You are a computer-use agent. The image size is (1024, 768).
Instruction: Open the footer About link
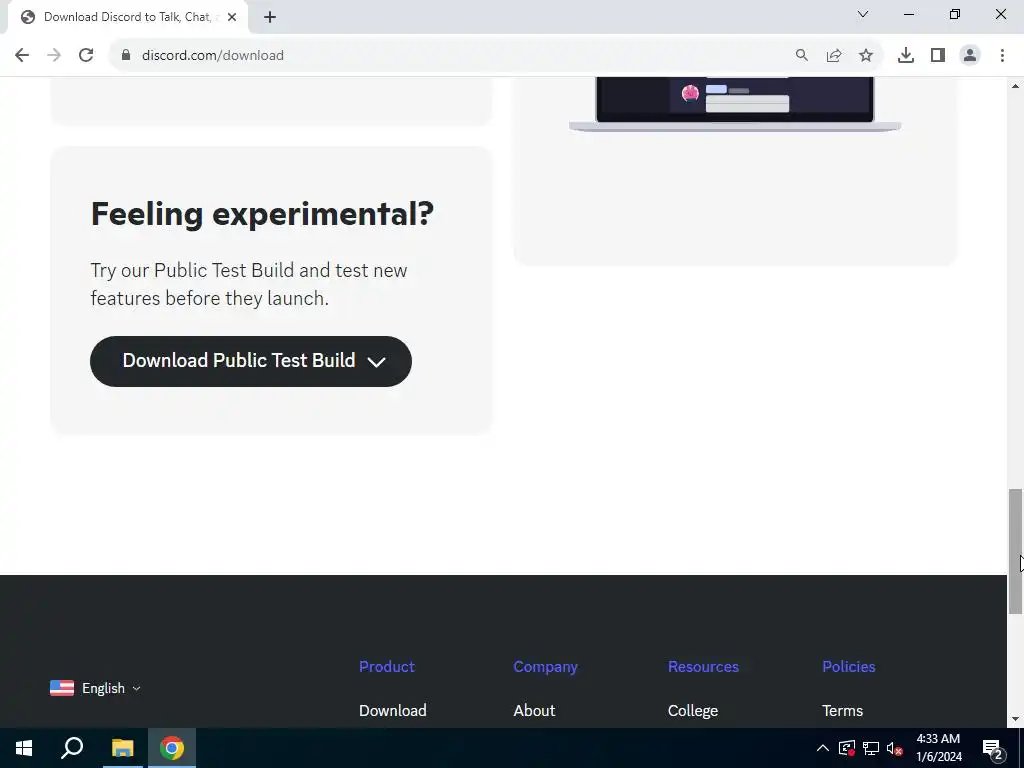pyautogui.click(x=534, y=711)
